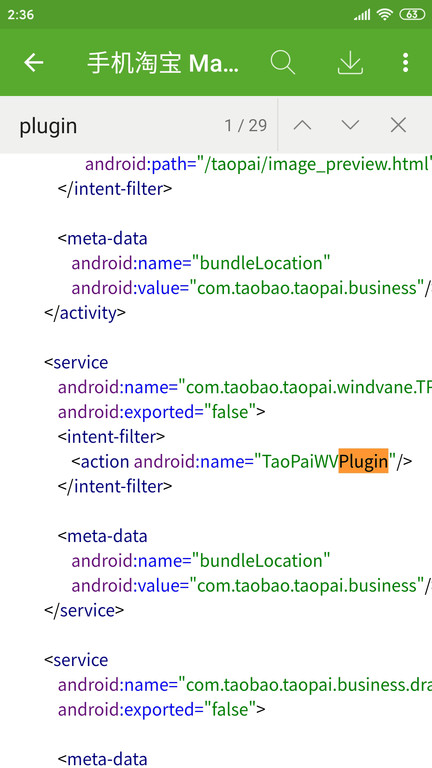This screenshot has width=432, height=768.
Task: Tap the back arrow in header
Action: (x=34, y=63)
